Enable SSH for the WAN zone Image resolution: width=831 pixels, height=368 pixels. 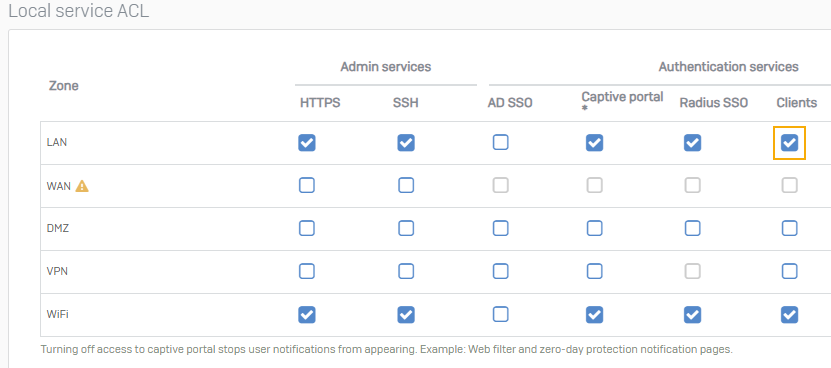click(406, 185)
